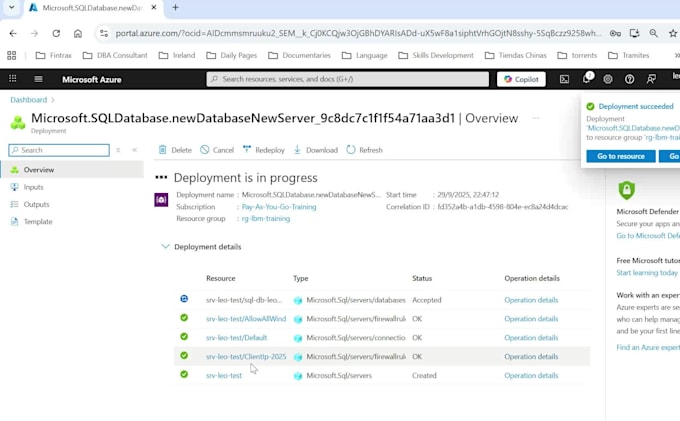Click the Status column header
Image resolution: width=680 pixels, height=421 pixels.
422,278
